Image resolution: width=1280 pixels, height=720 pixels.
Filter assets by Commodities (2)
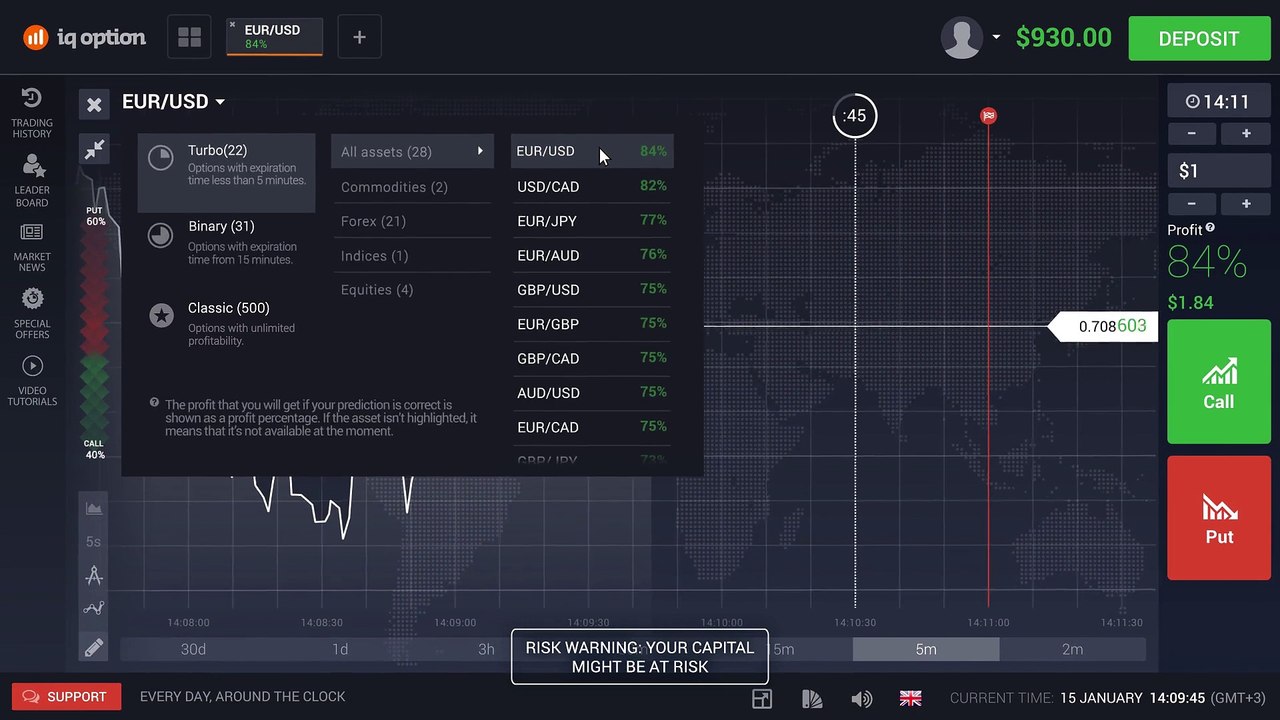pyautogui.click(x=412, y=187)
